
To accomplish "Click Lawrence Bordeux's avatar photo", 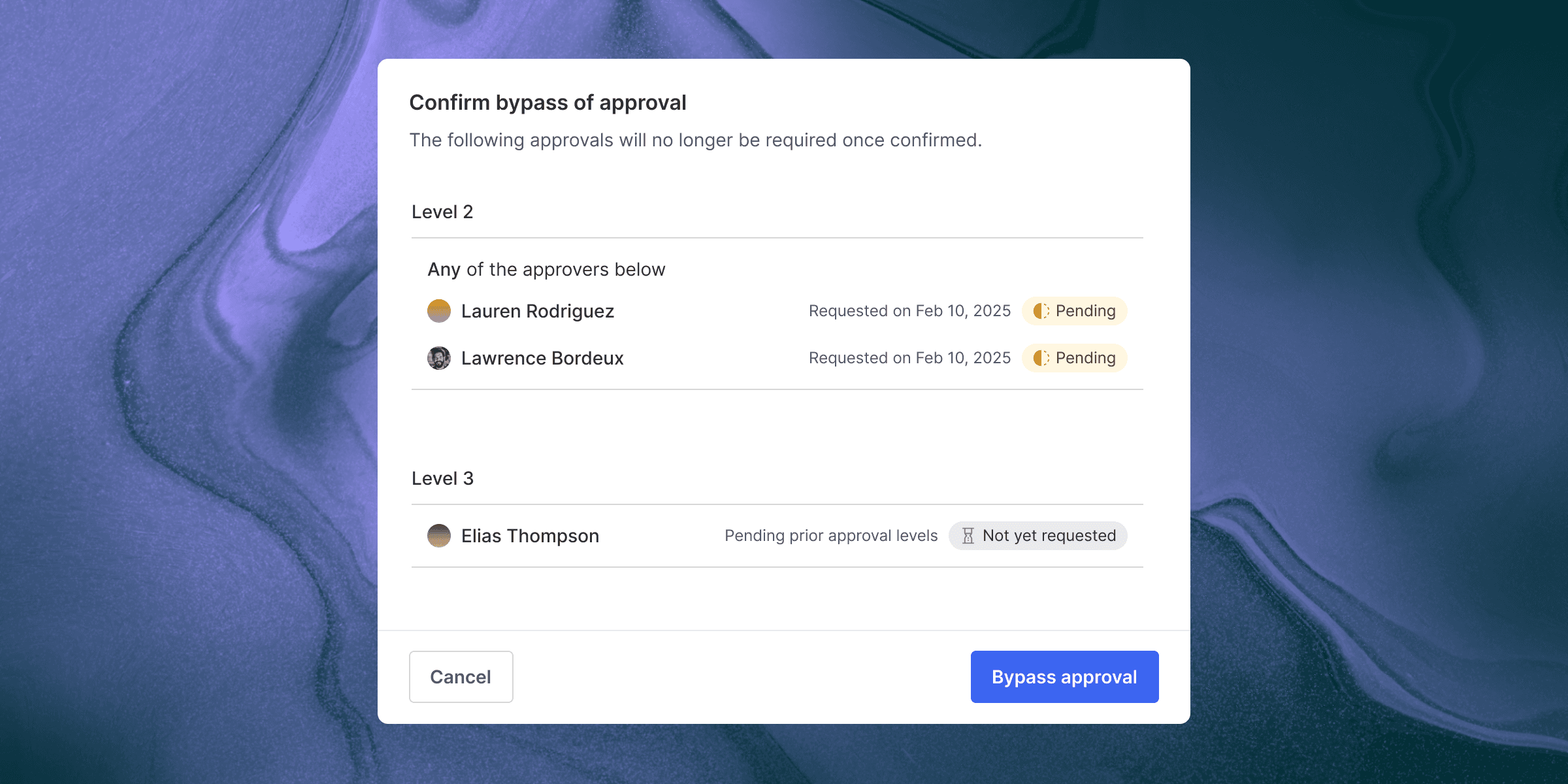I will tap(439, 358).
